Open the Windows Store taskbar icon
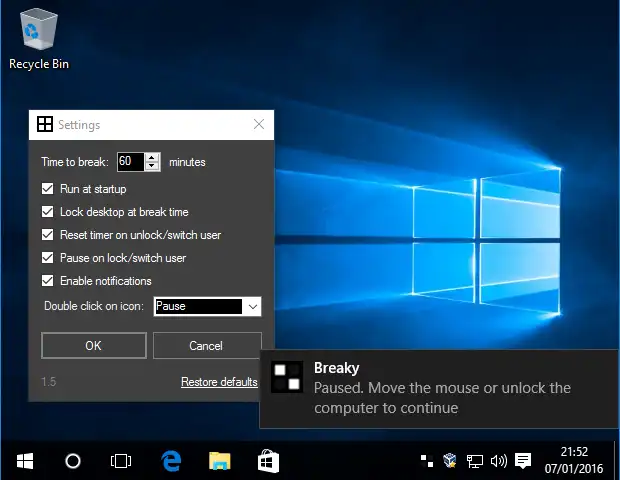The image size is (620, 480). point(268,461)
